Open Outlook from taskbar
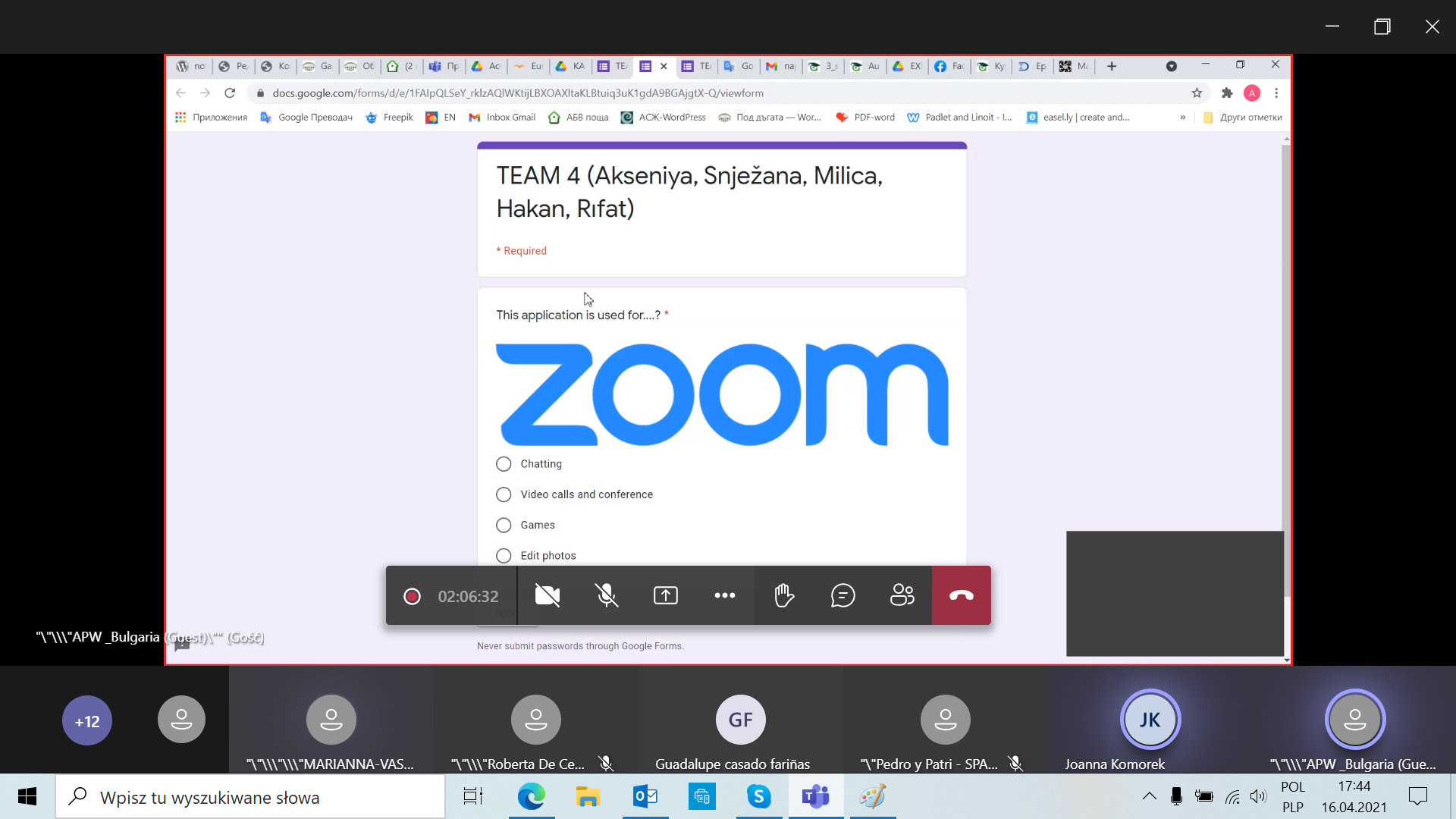This screenshot has height=819, width=1456. [645, 796]
